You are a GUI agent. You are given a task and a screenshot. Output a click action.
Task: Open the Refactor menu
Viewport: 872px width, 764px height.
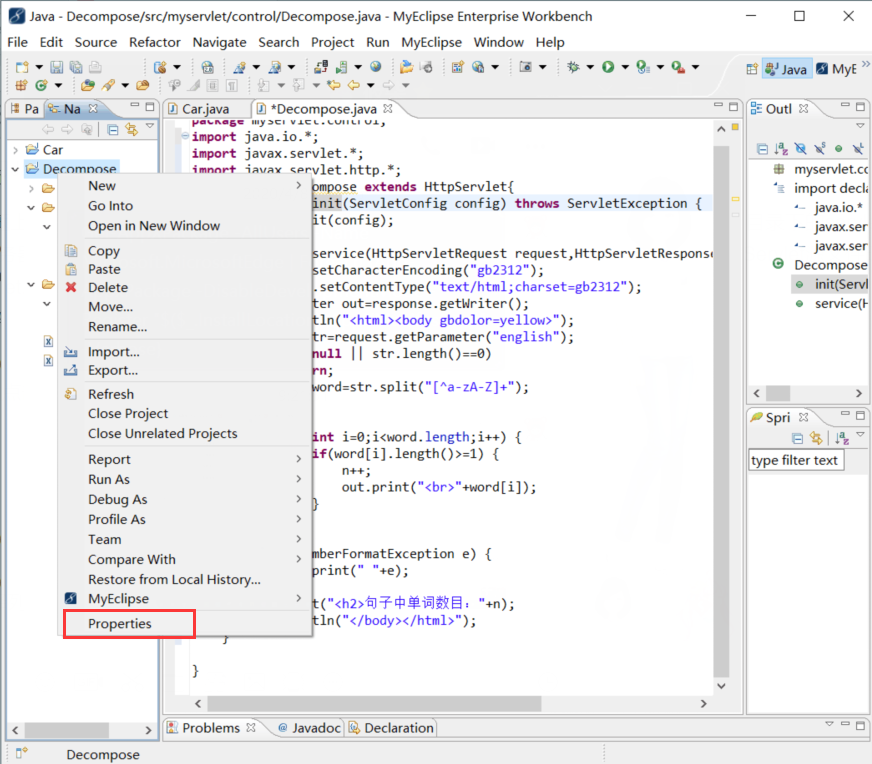pyautogui.click(x=154, y=42)
